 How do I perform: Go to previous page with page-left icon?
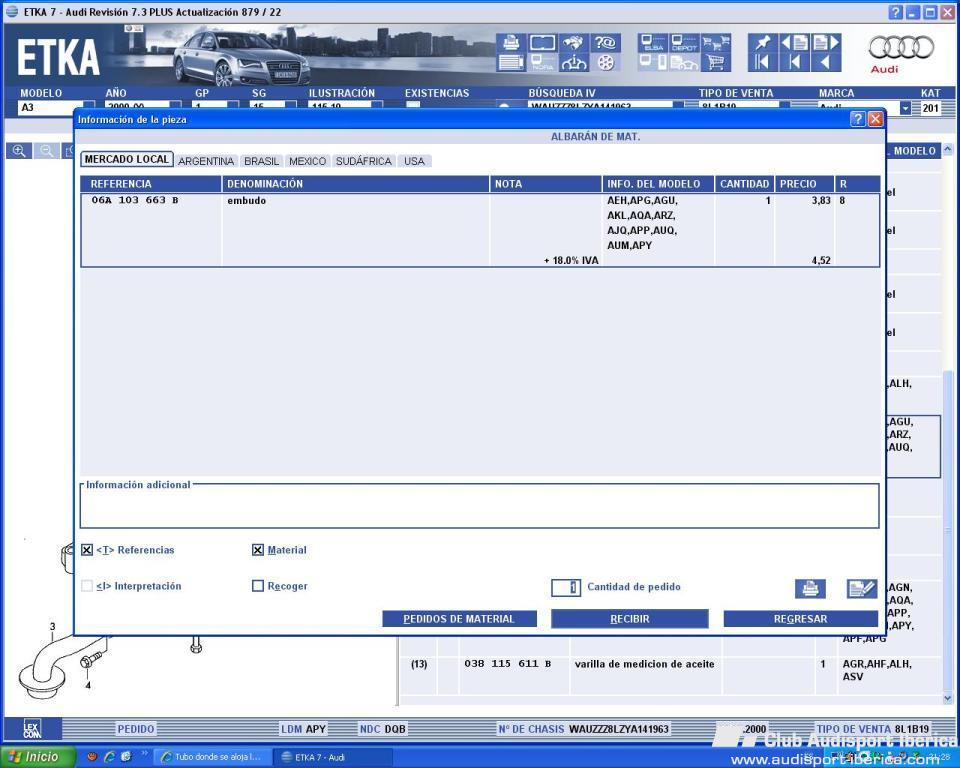794,42
